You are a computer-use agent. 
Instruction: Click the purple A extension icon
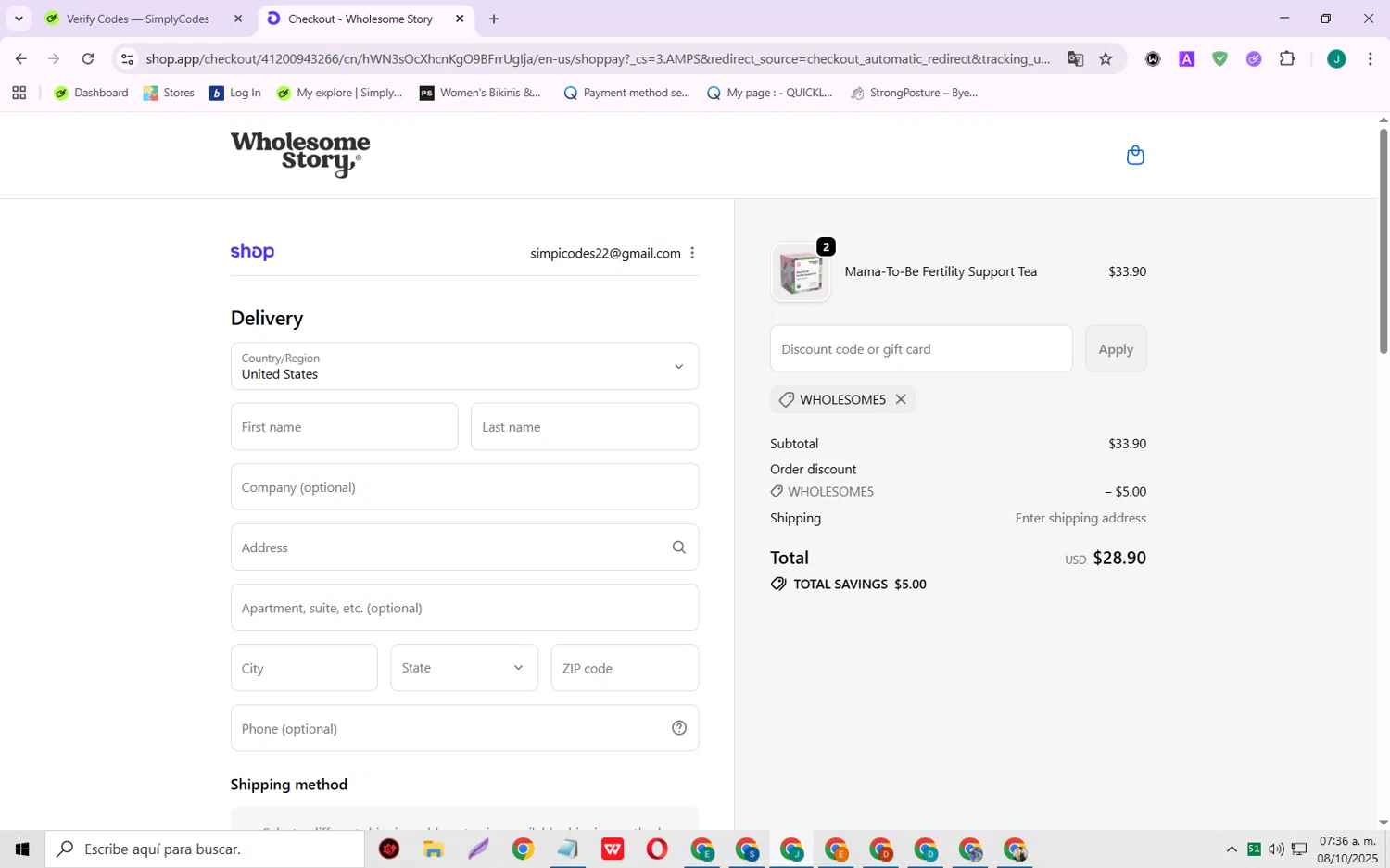tap(1186, 58)
